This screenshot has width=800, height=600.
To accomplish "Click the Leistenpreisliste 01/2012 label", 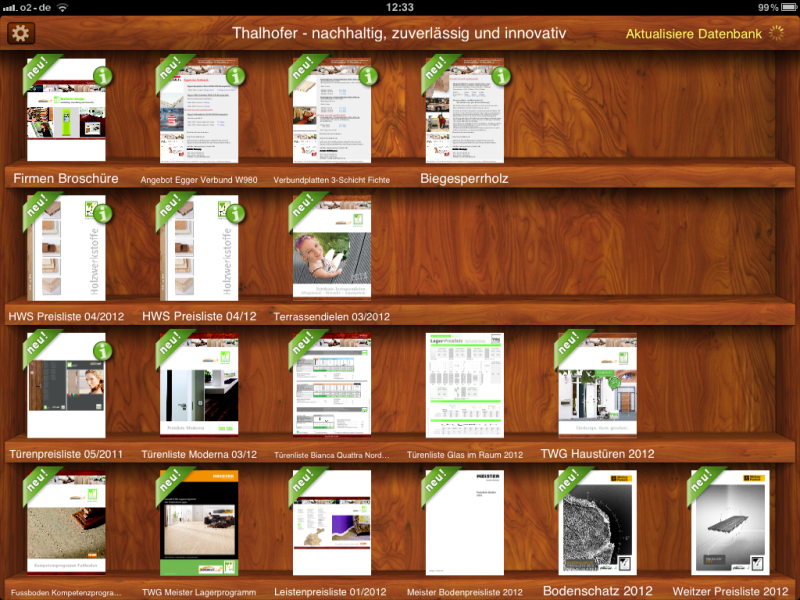I will tap(330, 592).
